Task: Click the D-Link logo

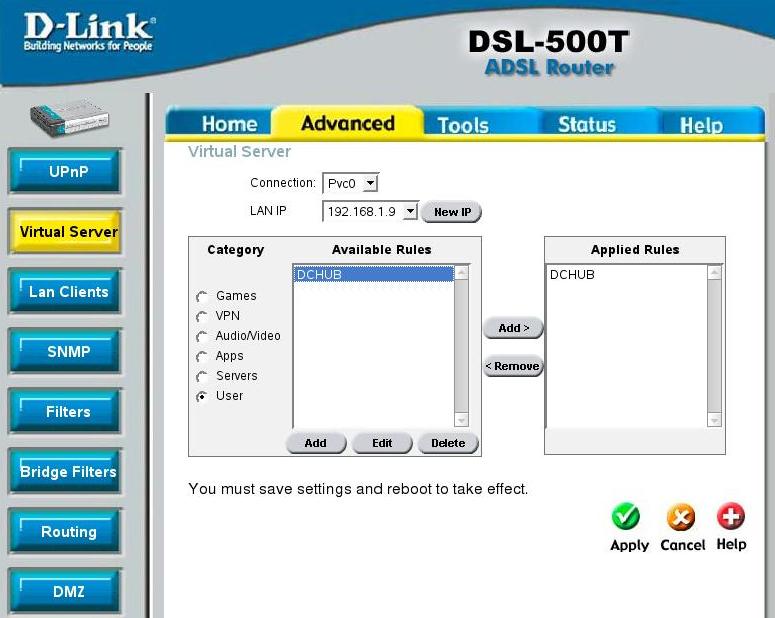Action: 89,33
